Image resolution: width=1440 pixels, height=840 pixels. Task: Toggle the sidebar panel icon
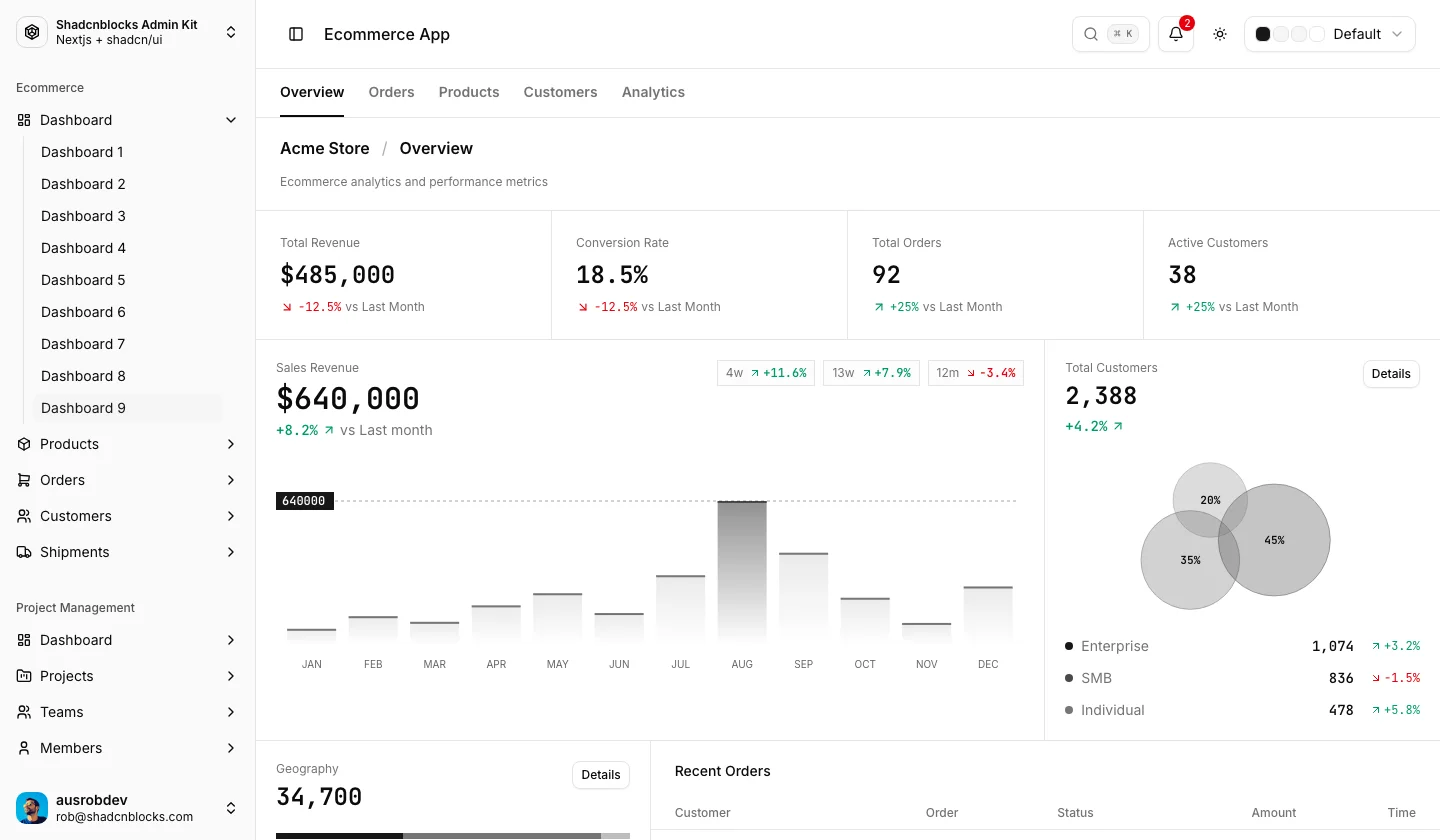click(296, 34)
